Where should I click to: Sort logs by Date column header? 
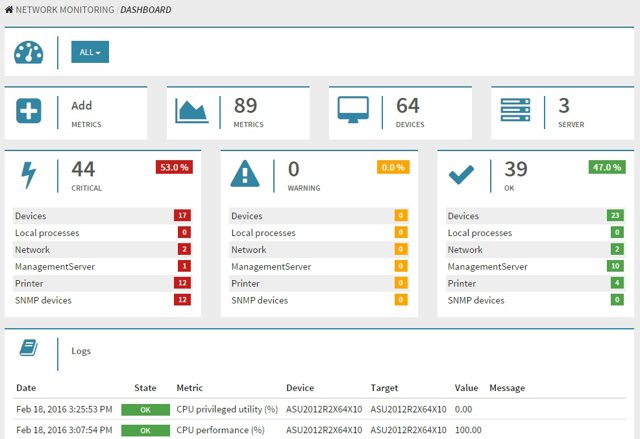point(26,388)
